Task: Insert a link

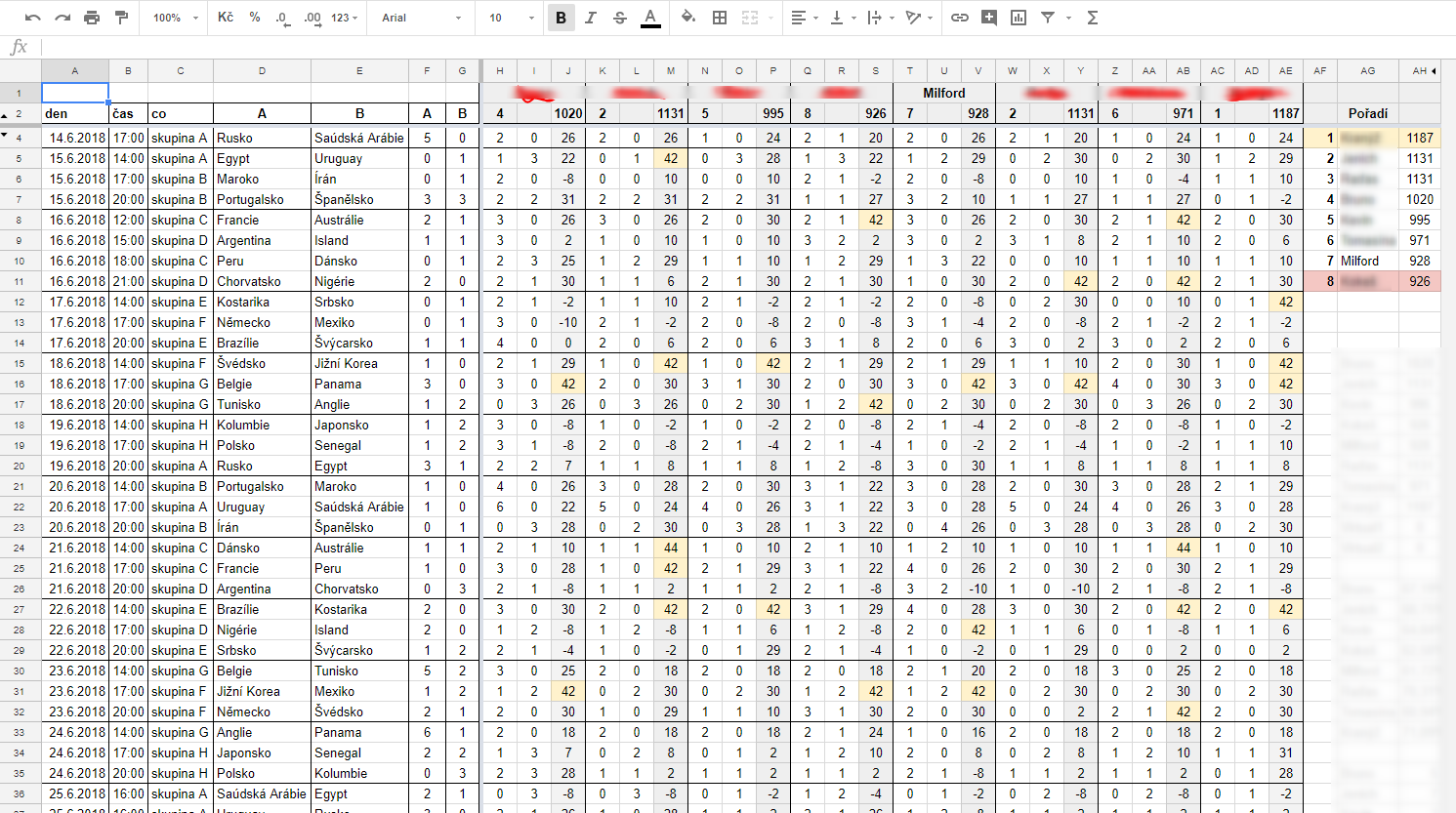Action: point(960,18)
